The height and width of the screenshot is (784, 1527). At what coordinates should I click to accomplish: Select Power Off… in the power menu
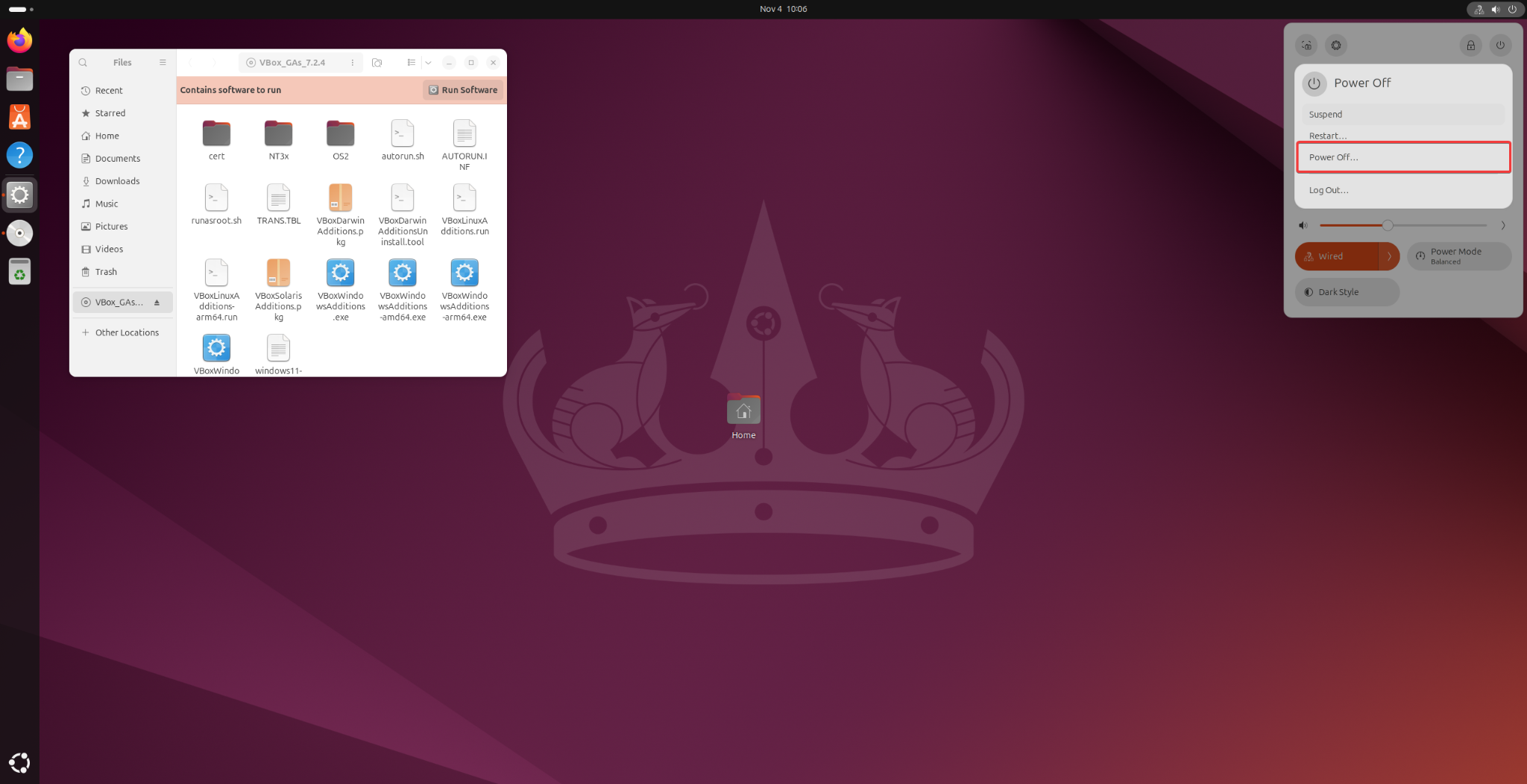[x=1403, y=157]
